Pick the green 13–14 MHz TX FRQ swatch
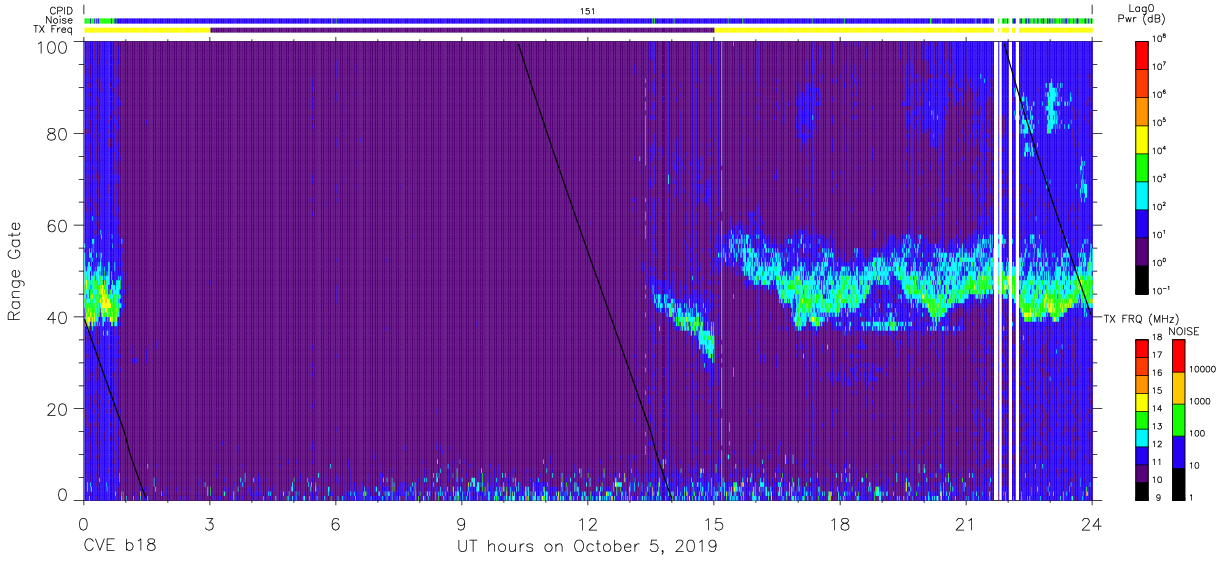Screen dimensions: 1228x567 tap(1143, 419)
